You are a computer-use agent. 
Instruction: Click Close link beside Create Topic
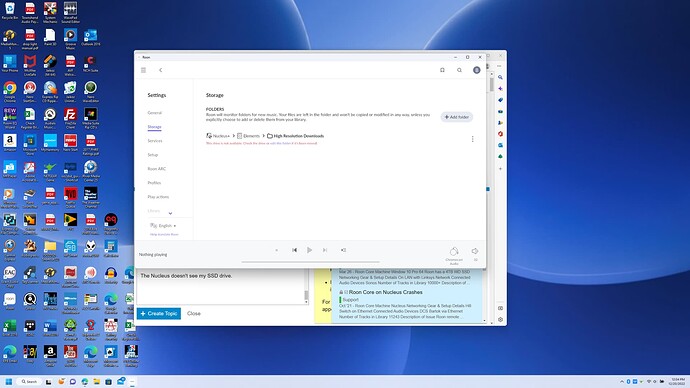click(x=194, y=314)
